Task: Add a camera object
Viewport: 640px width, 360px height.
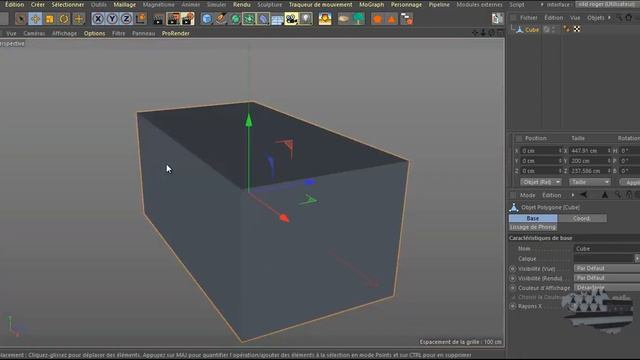Action: pos(291,19)
